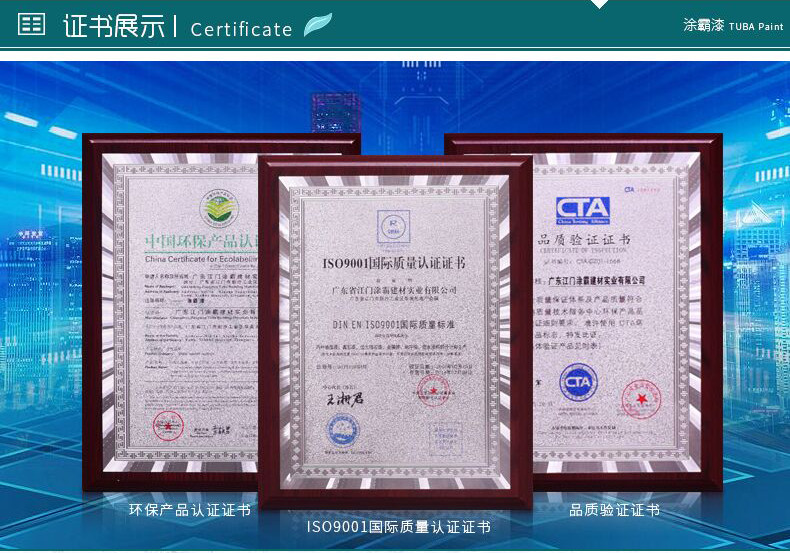
Task: Click the Certificate heading text
Action: coord(241,29)
